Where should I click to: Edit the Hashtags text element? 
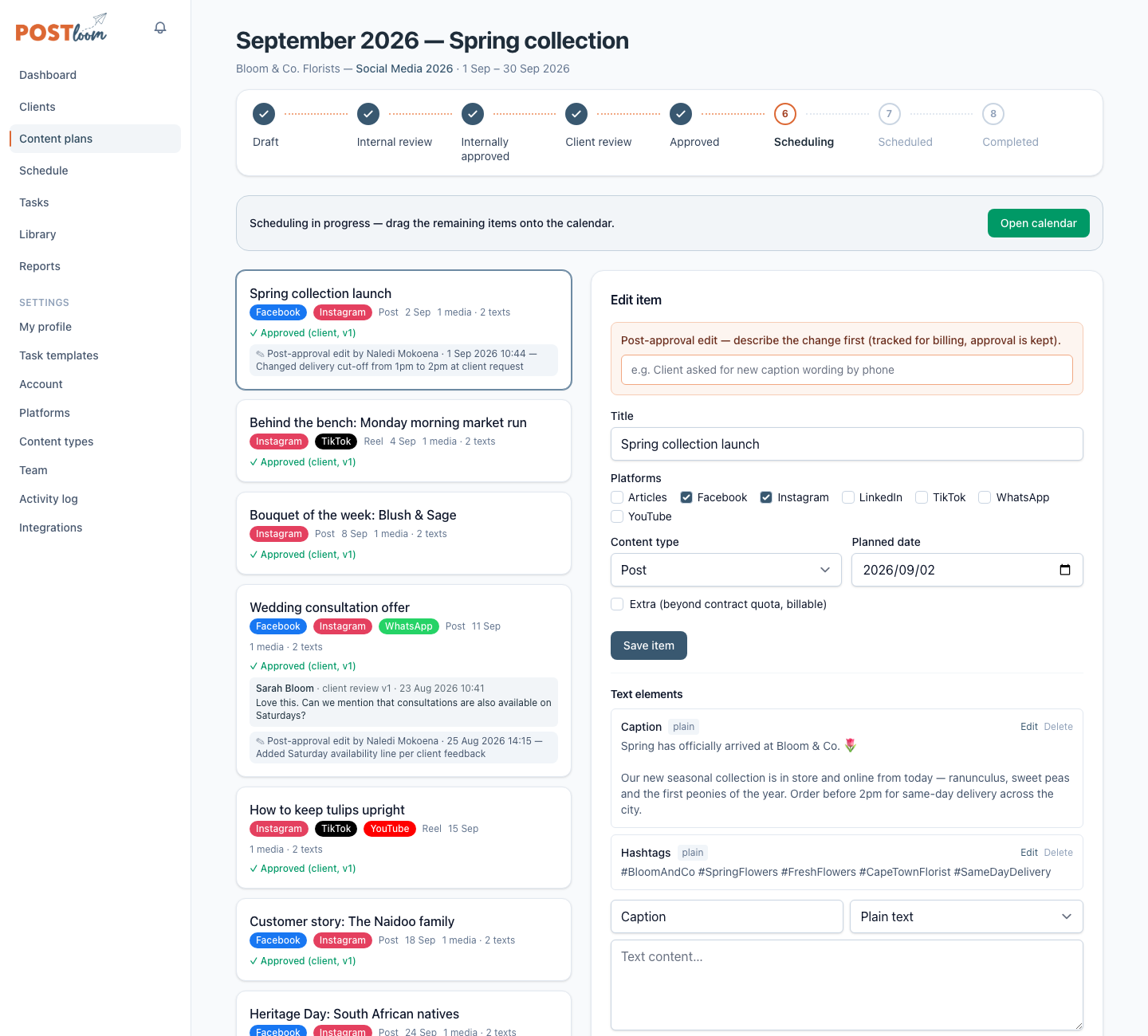1028,853
